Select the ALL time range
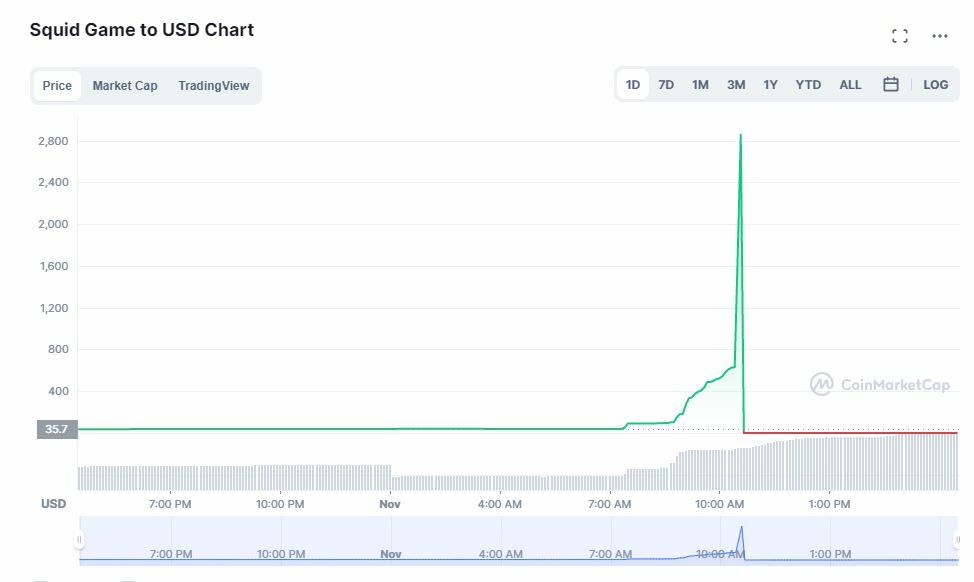This screenshot has width=974, height=582. pos(850,85)
